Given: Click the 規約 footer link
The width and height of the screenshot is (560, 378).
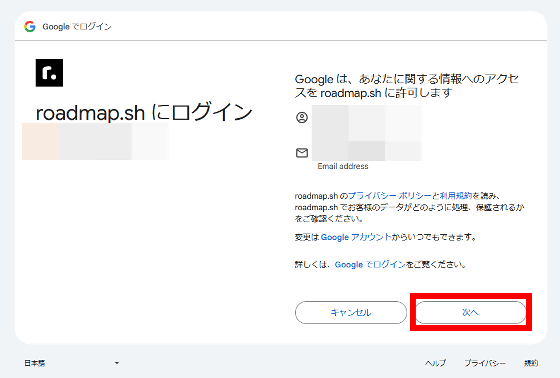Looking at the screenshot, I should click(531, 363).
